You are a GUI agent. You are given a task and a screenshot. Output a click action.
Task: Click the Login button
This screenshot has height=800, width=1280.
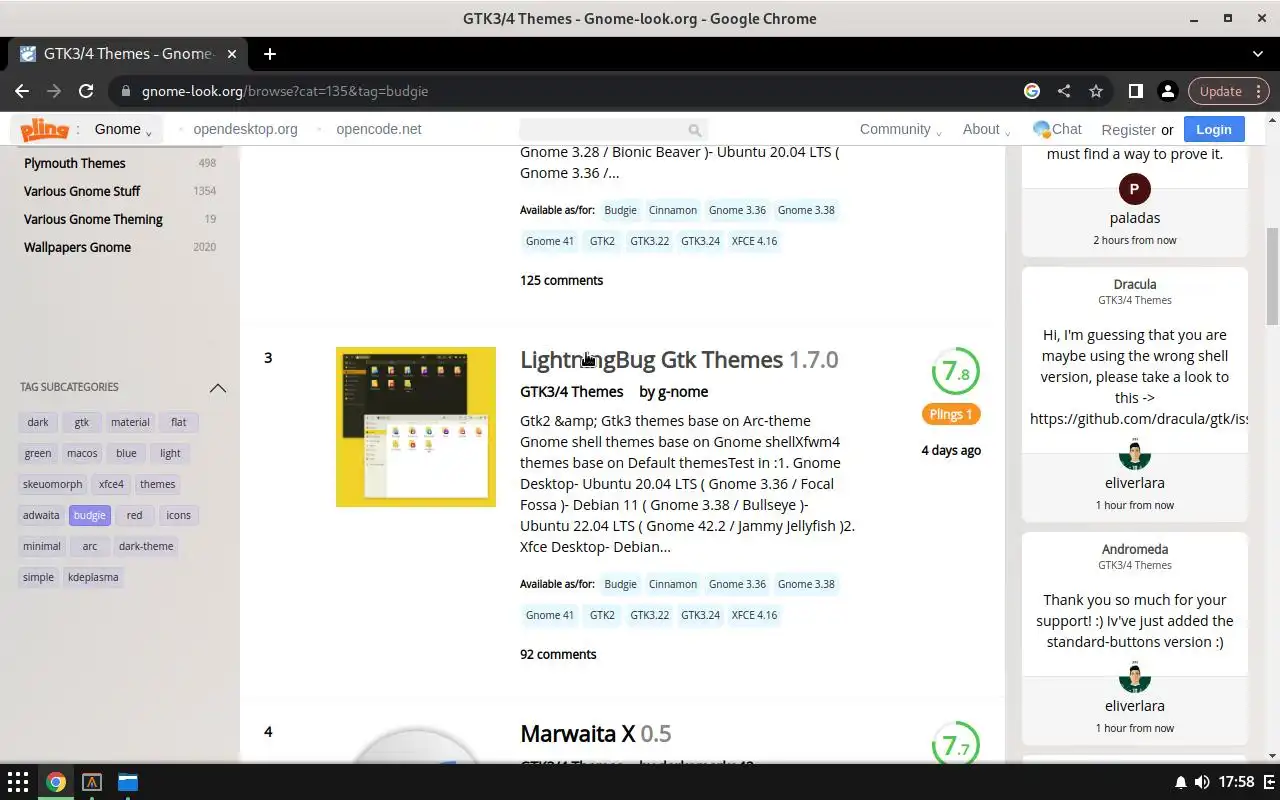pyautogui.click(x=1213, y=129)
